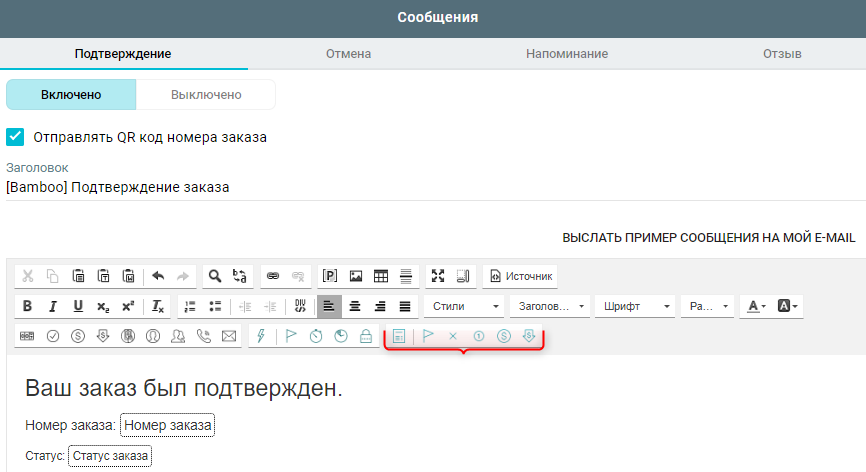Click the teal stopwatch icon
The height and width of the screenshot is (472, 866).
click(x=316, y=336)
